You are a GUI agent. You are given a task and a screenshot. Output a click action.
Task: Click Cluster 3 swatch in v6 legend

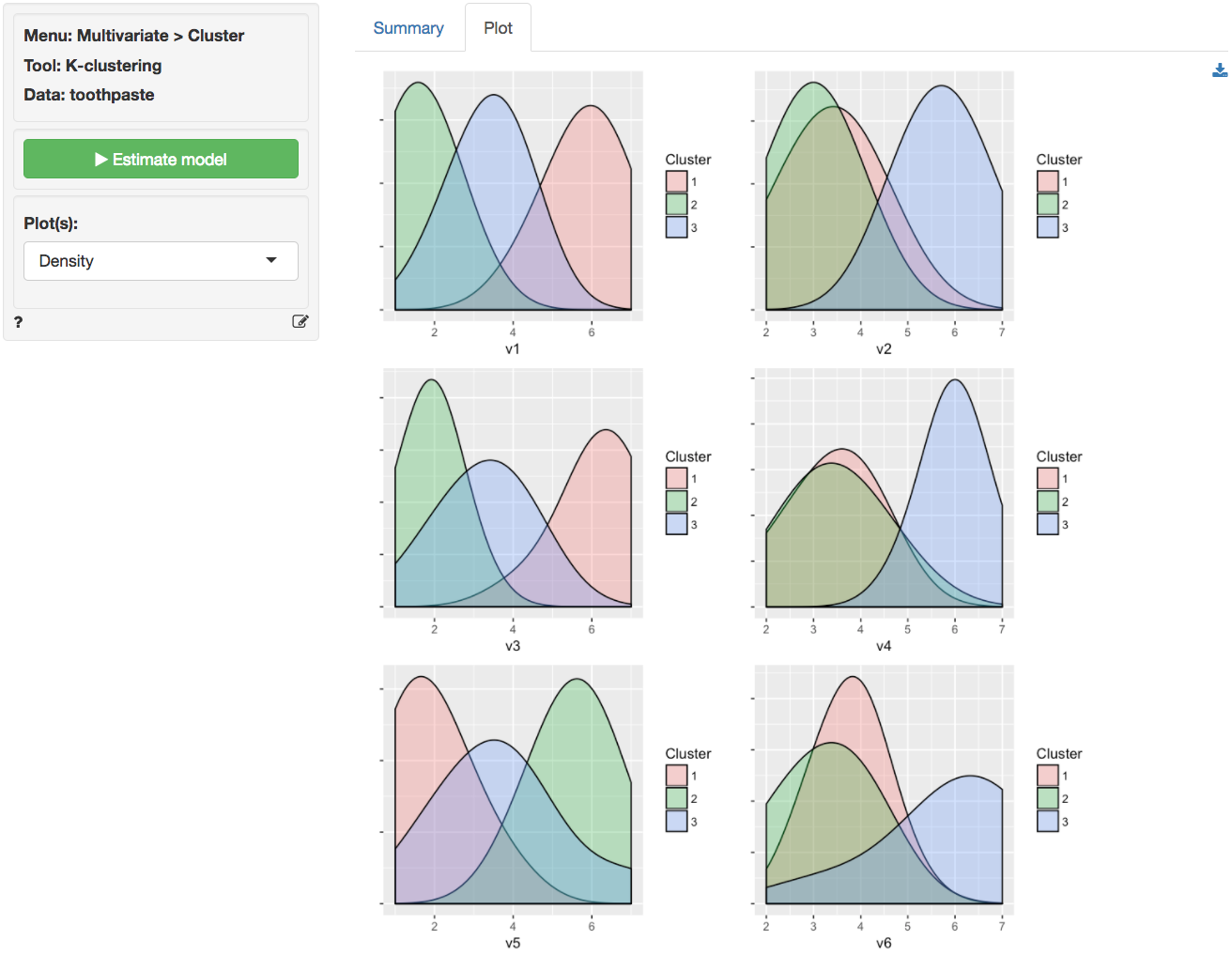[1047, 821]
